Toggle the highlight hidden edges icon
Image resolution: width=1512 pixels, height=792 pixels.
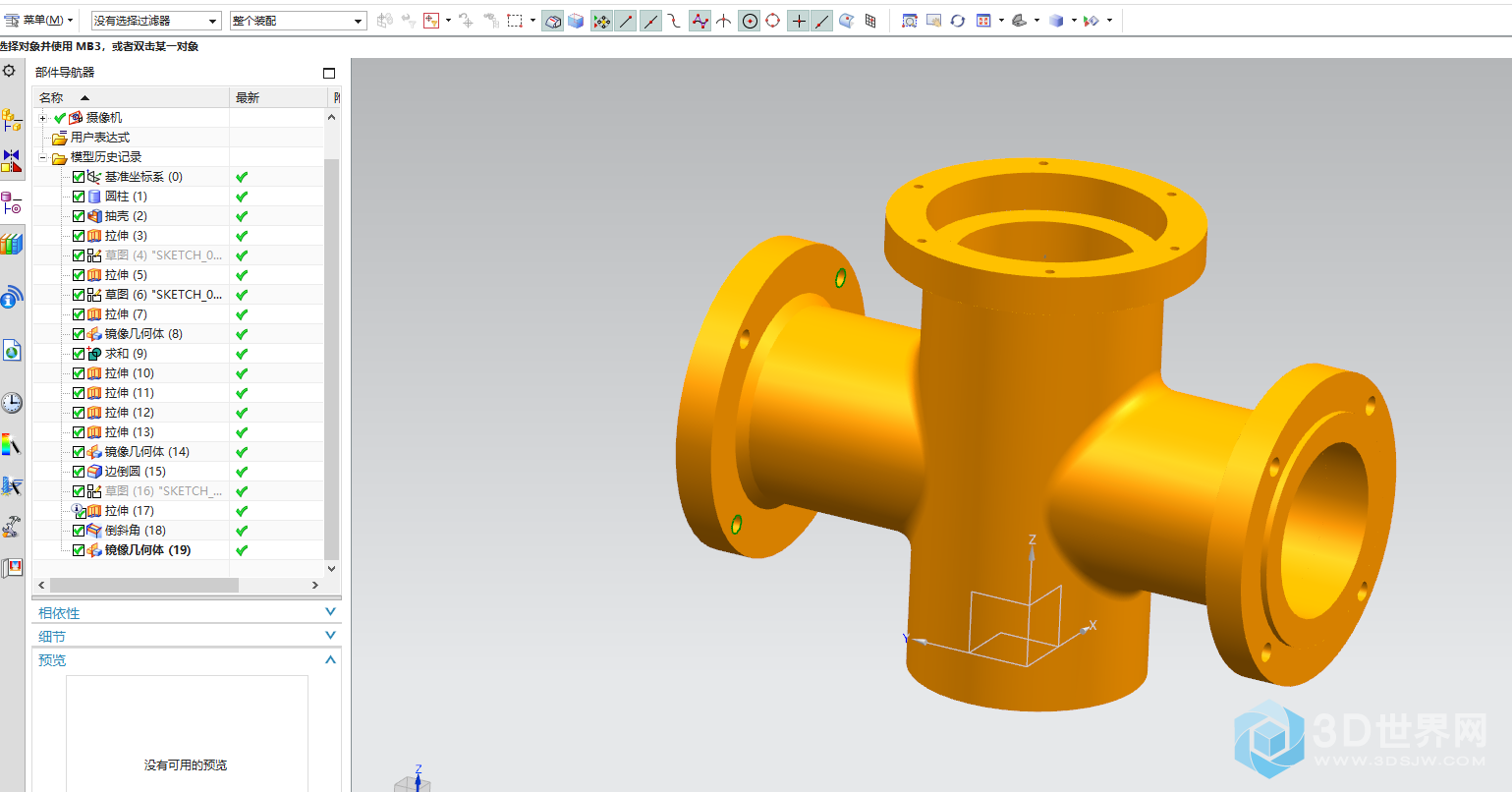(553, 20)
